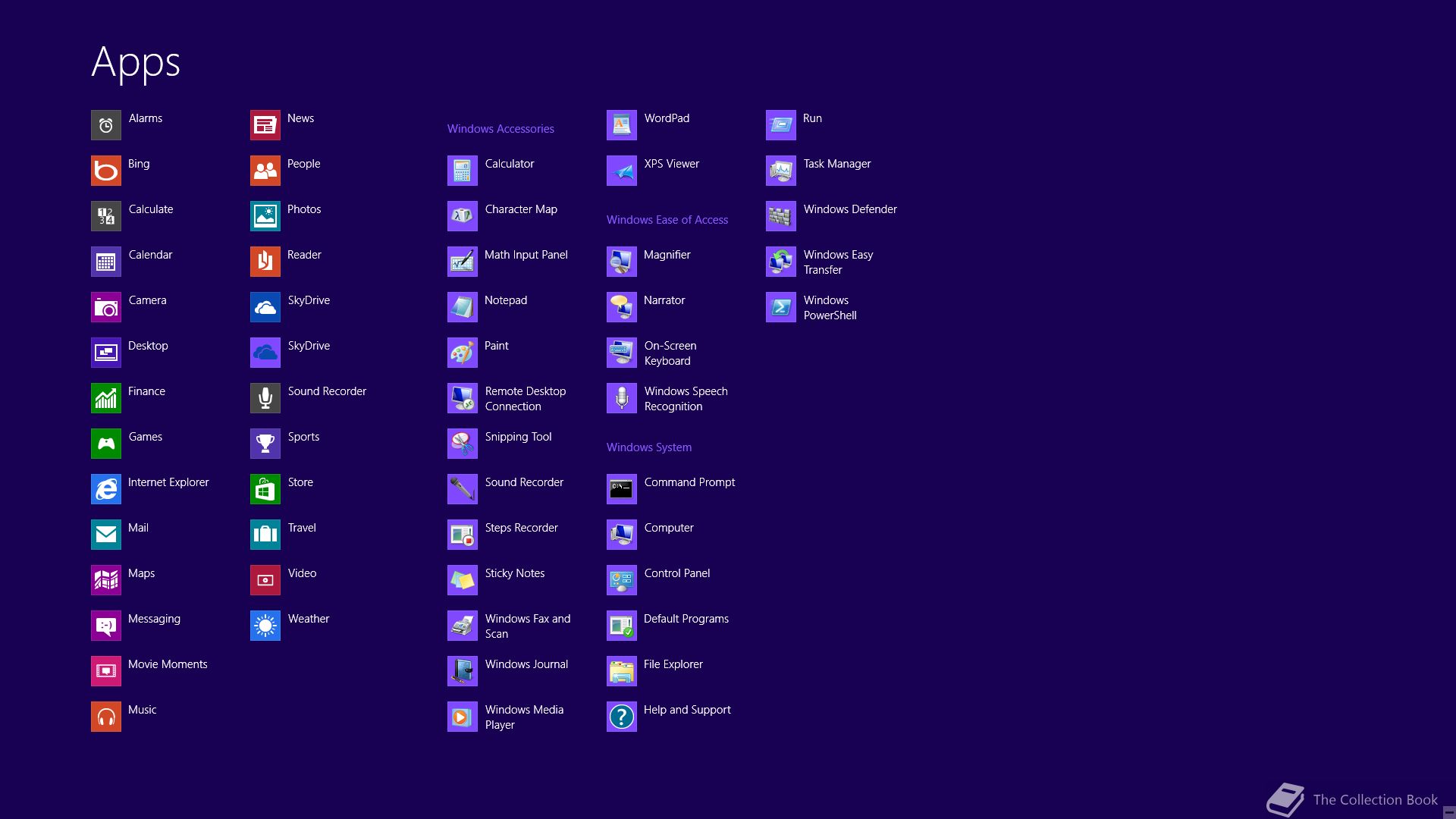Select the Windows Accessories group heading
Image resolution: width=1456 pixels, height=819 pixels.
500,129
